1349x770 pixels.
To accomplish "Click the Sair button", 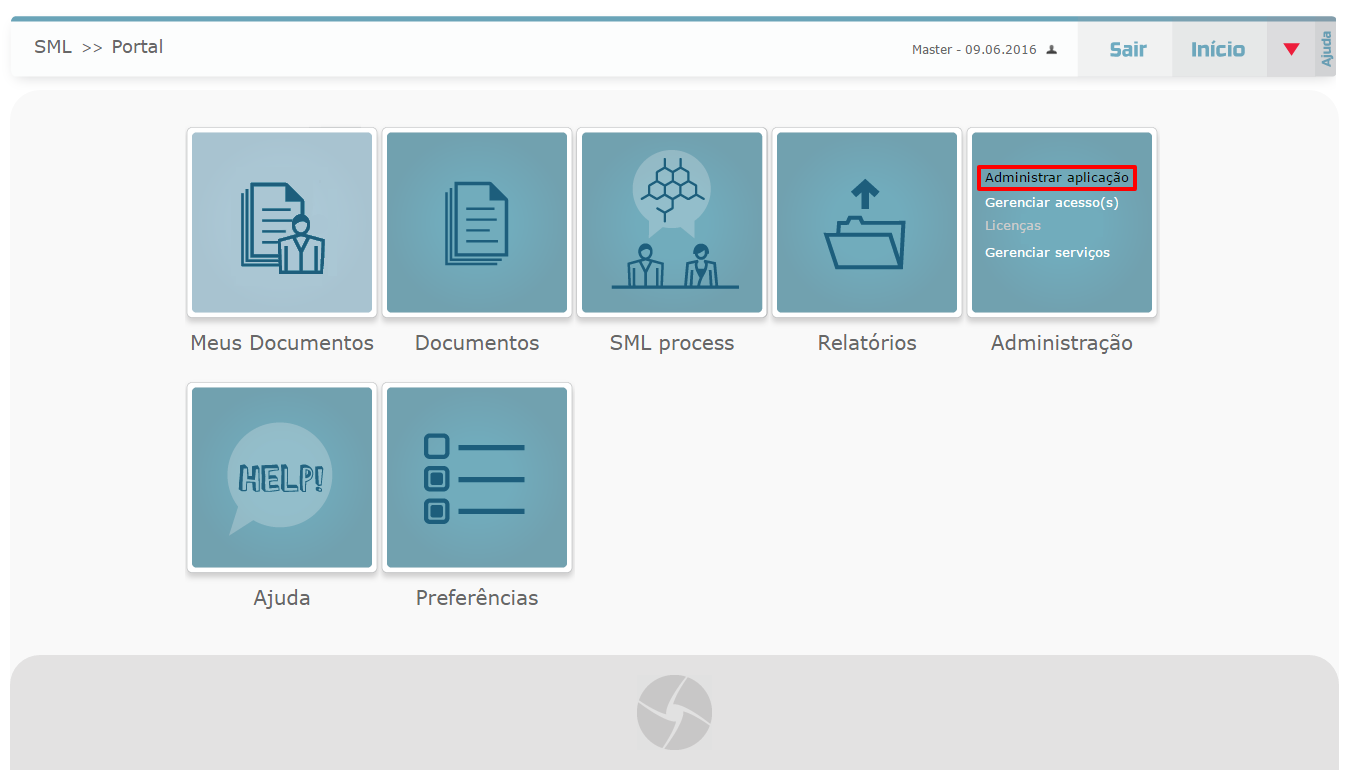I will 1126,48.
